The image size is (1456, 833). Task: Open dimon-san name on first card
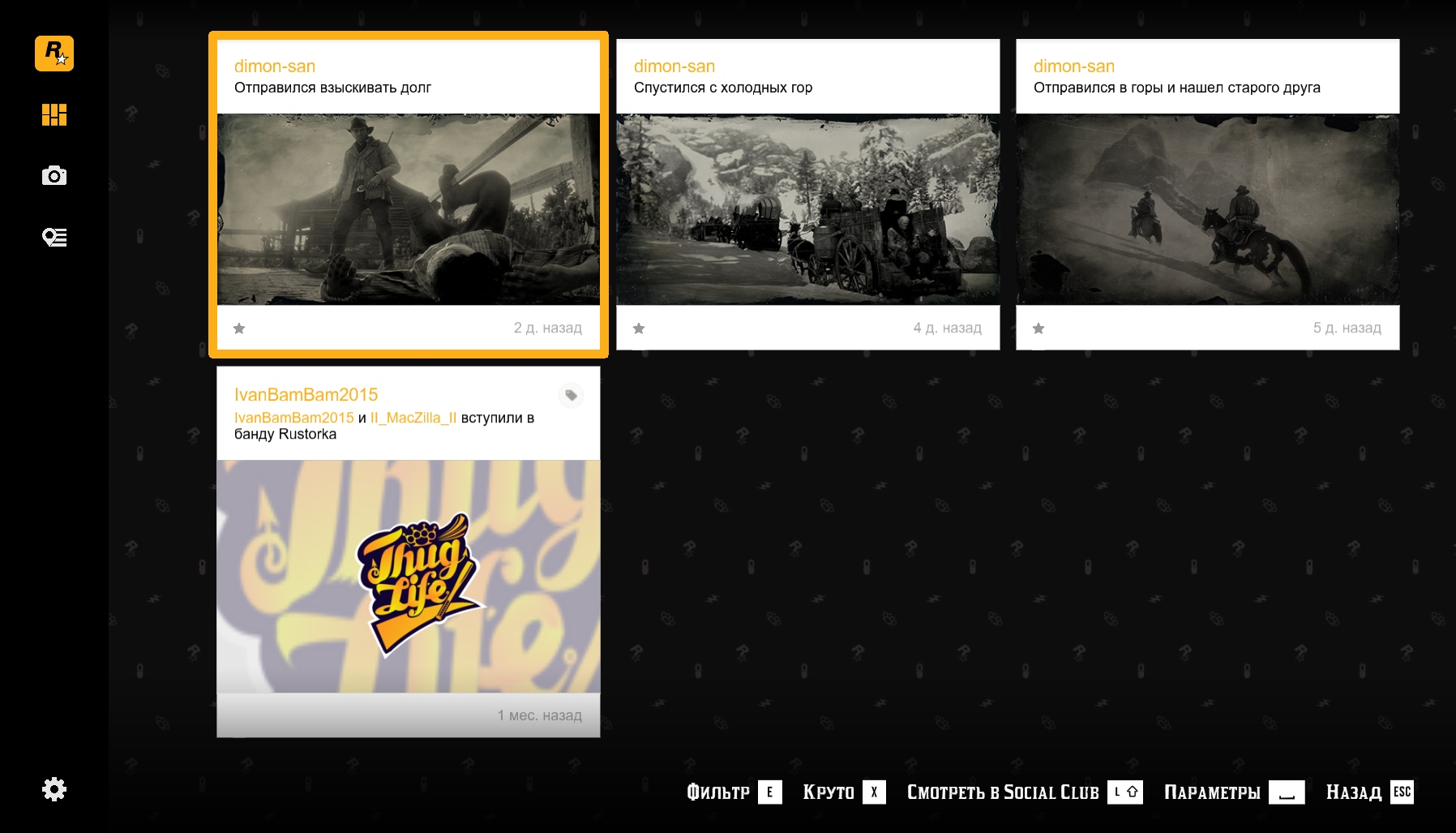coord(275,67)
